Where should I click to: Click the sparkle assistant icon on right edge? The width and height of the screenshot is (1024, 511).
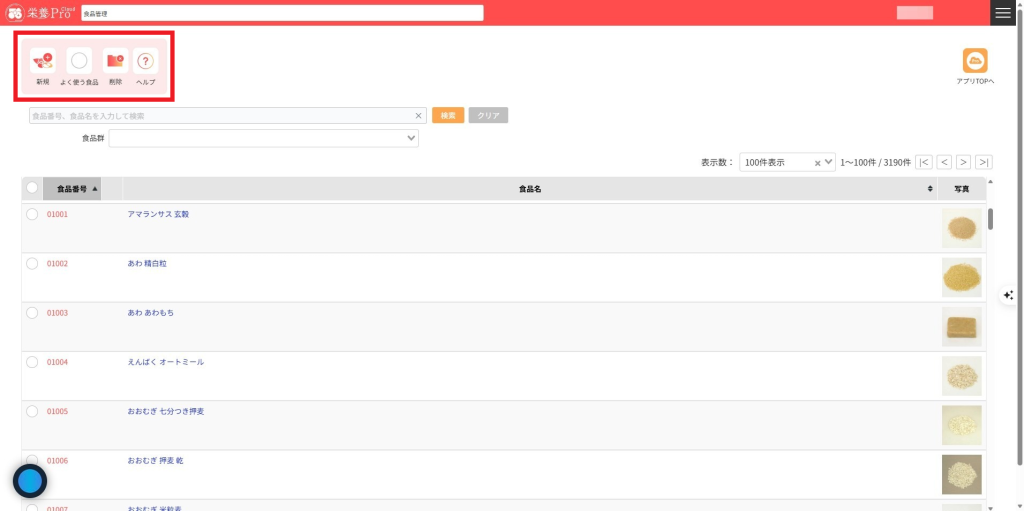[x=1008, y=295]
